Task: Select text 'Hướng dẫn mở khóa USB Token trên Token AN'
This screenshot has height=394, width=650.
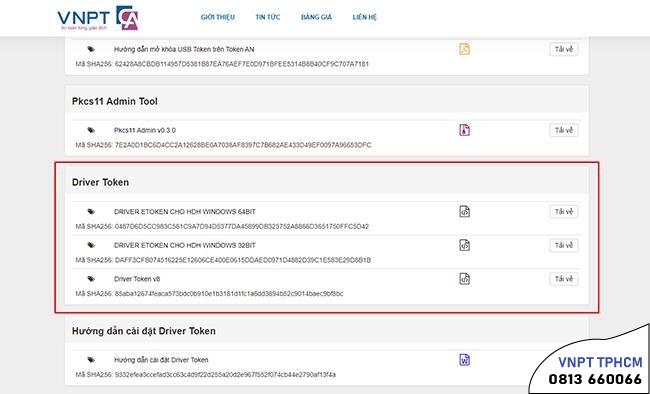Action: [x=184, y=49]
